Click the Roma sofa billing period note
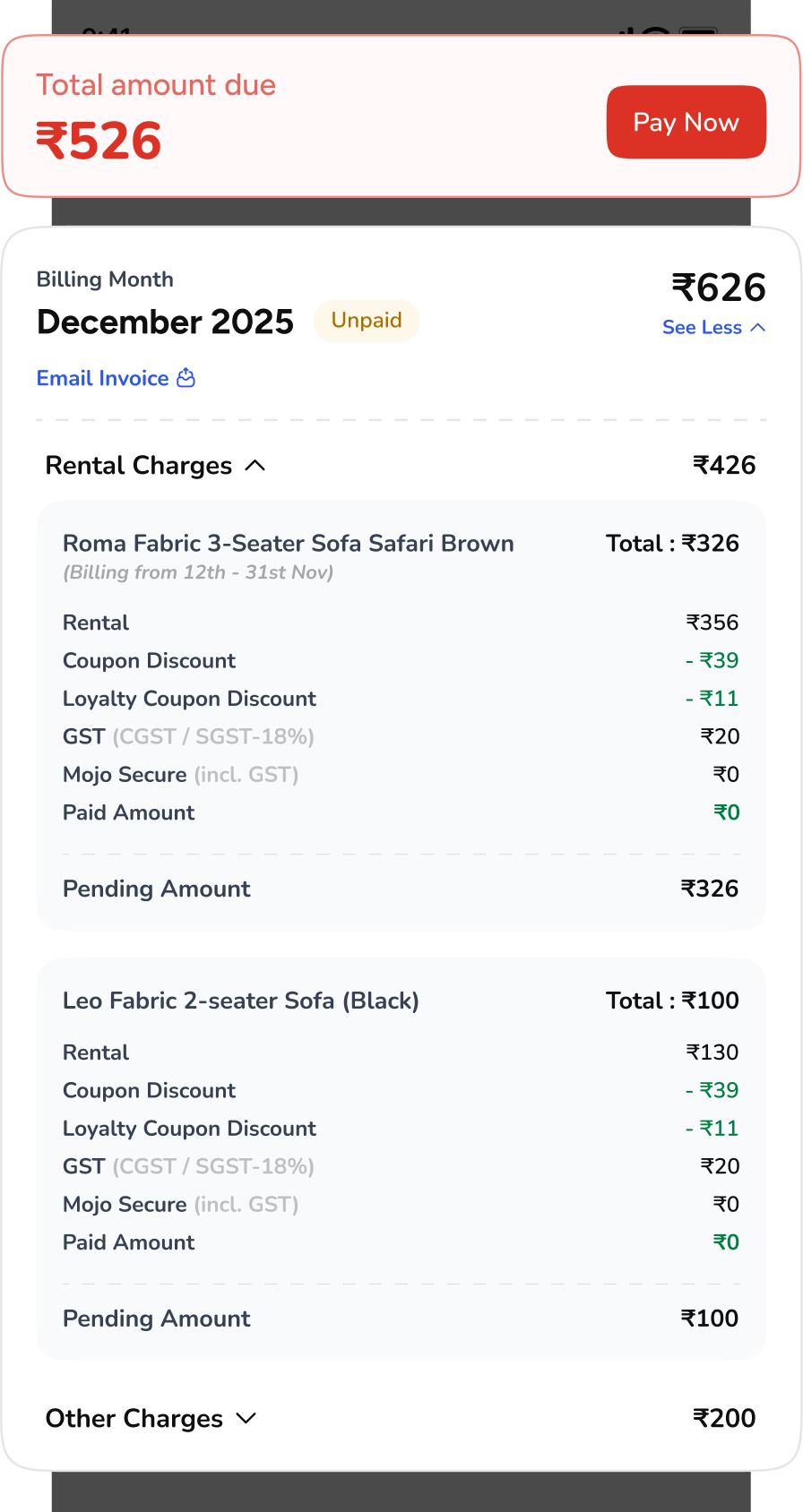The image size is (803, 1512). pyautogui.click(x=198, y=573)
